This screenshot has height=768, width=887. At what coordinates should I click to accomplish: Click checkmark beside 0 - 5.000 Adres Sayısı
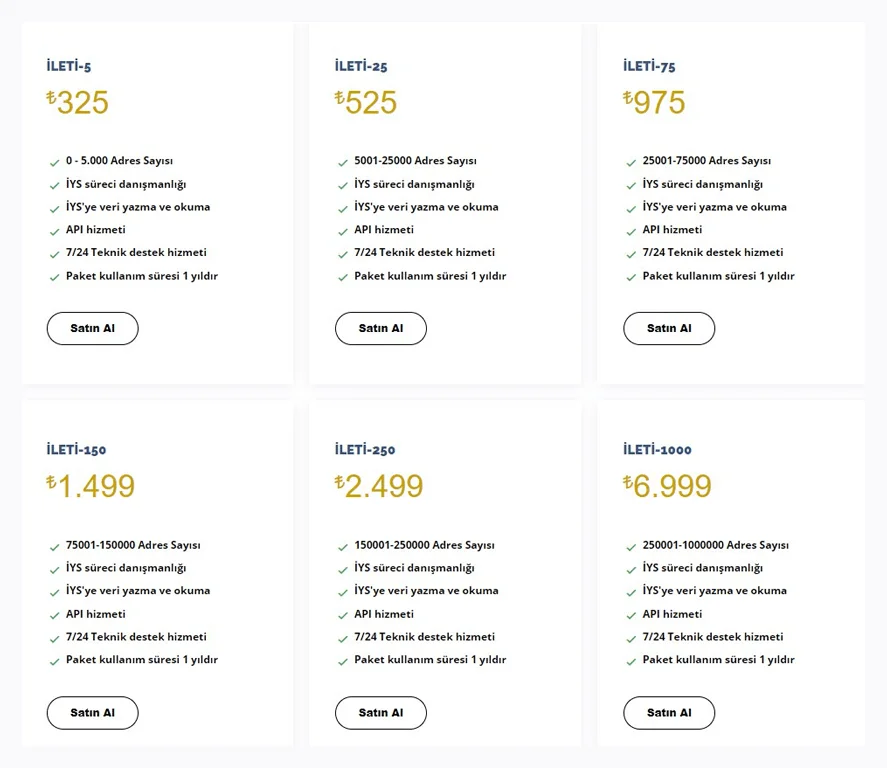coord(54,162)
